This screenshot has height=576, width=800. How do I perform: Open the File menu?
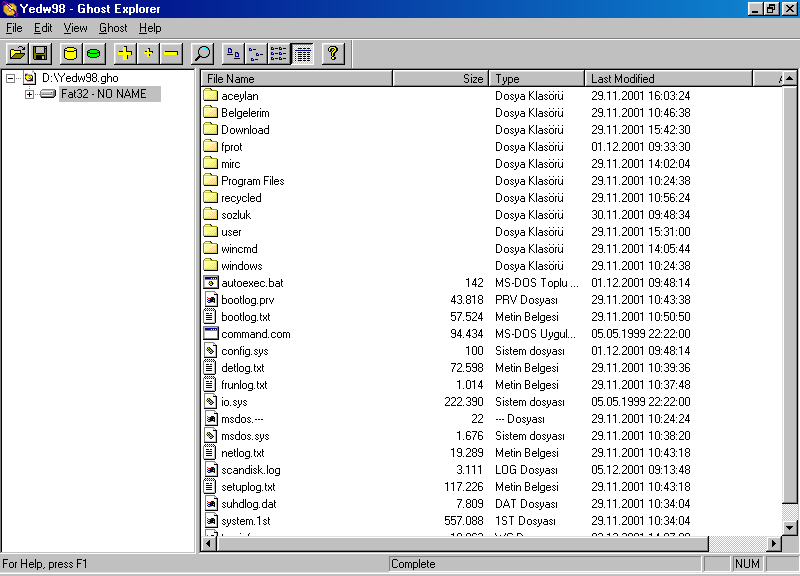[x=14, y=28]
